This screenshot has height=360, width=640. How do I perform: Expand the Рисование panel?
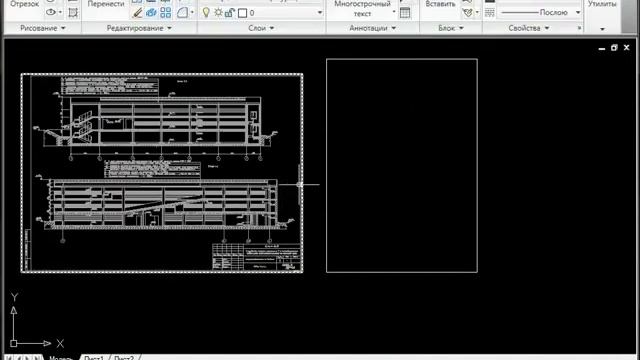tap(43, 28)
